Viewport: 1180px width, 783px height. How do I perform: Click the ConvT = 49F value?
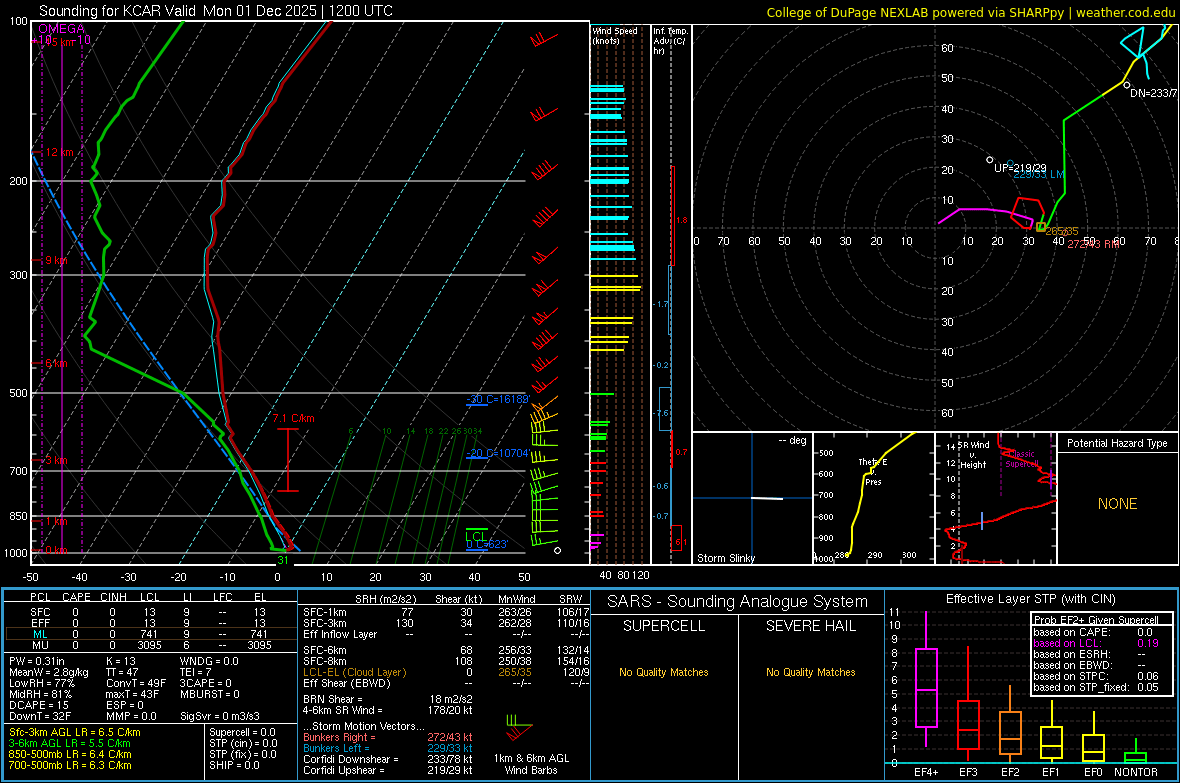135,684
